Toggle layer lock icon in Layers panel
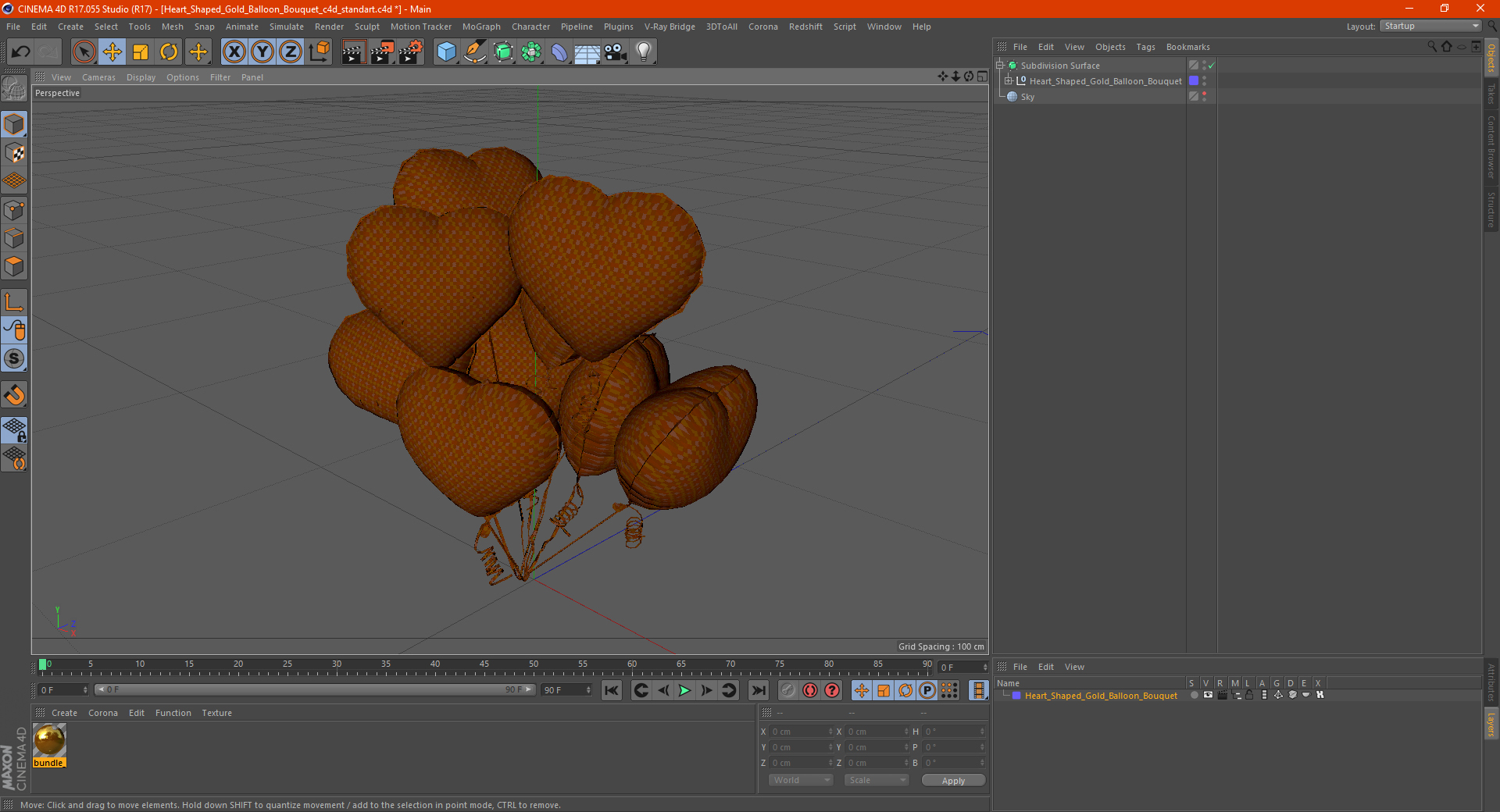This screenshot has width=1500, height=812. pyautogui.click(x=1250, y=695)
